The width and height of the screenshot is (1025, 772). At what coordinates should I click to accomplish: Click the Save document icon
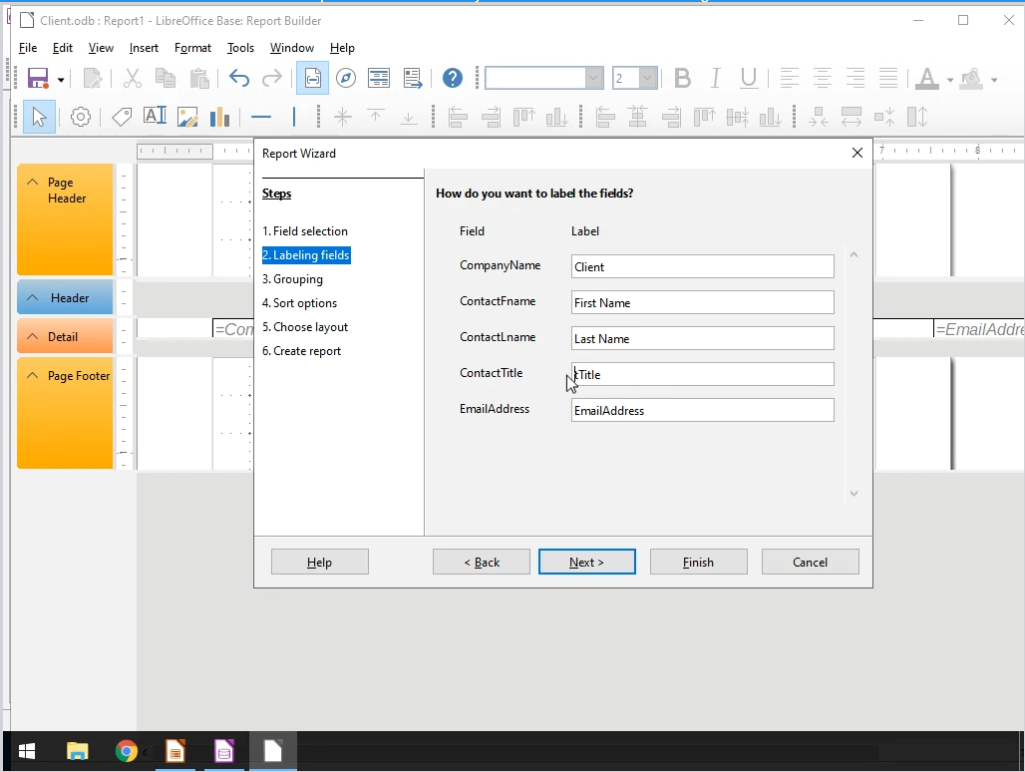pos(38,79)
